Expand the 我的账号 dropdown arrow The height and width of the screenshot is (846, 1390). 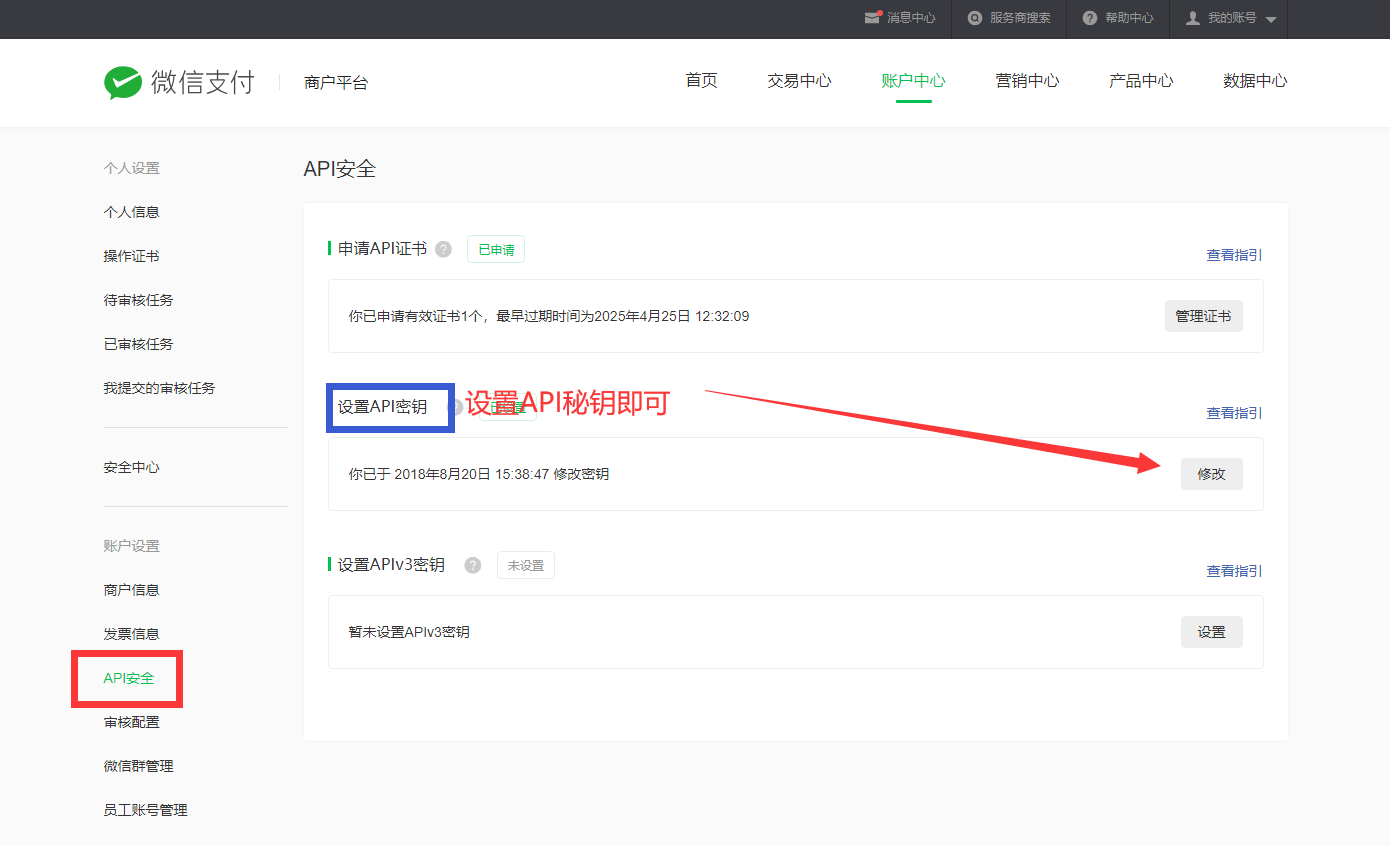coord(1270,19)
